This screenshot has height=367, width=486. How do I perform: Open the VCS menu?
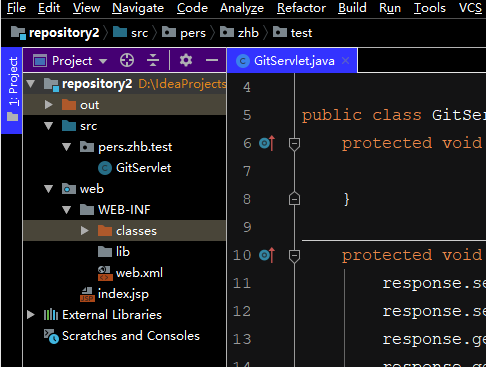tap(470, 8)
